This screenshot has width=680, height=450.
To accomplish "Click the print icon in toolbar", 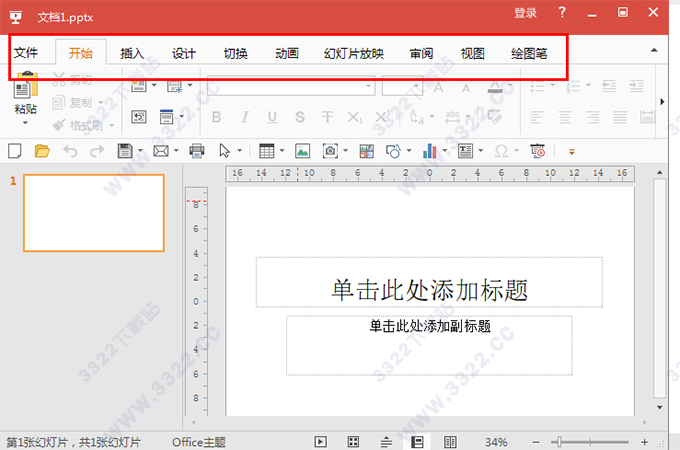I will pyautogui.click(x=197, y=151).
